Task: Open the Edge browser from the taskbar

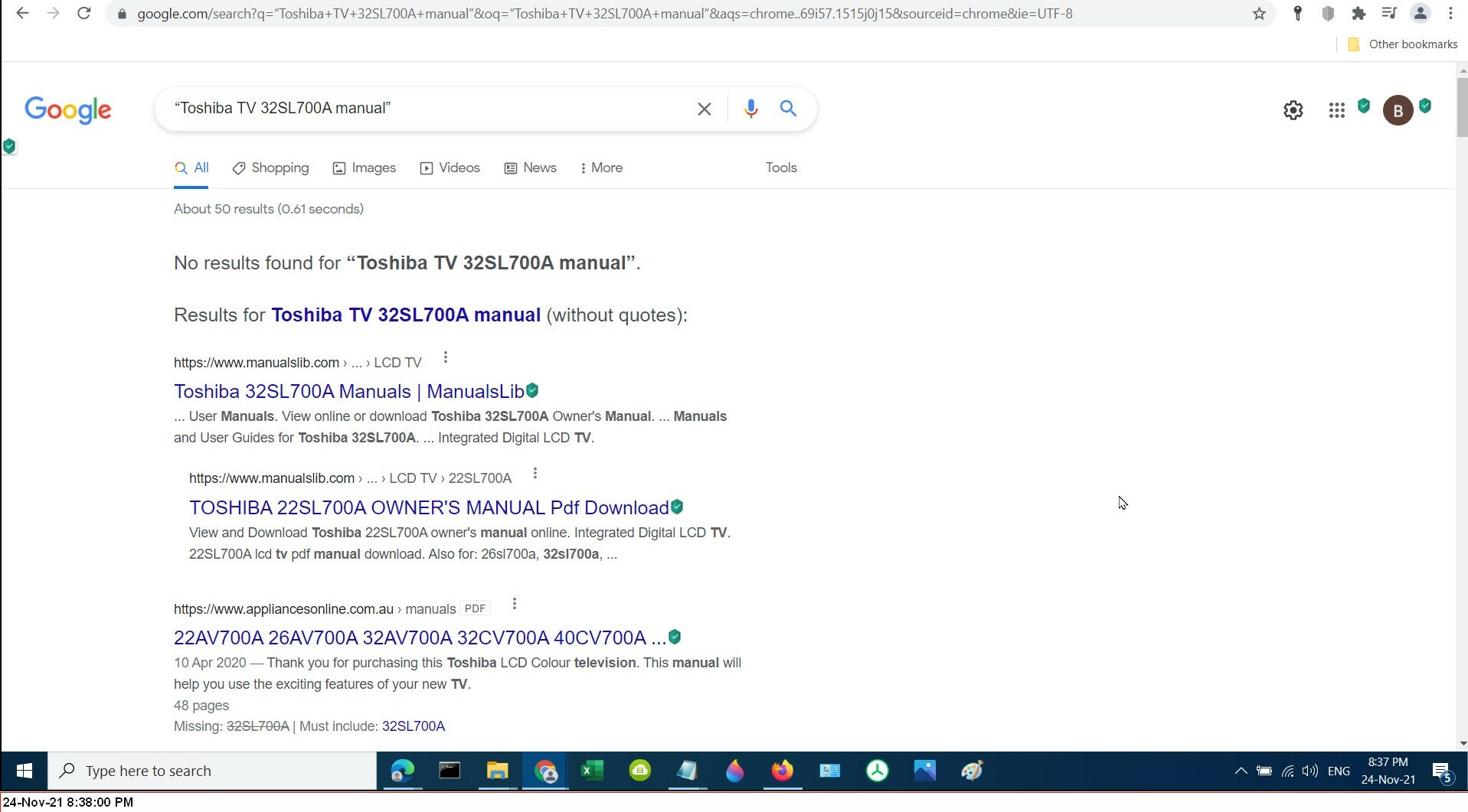Action: [402, 771]
